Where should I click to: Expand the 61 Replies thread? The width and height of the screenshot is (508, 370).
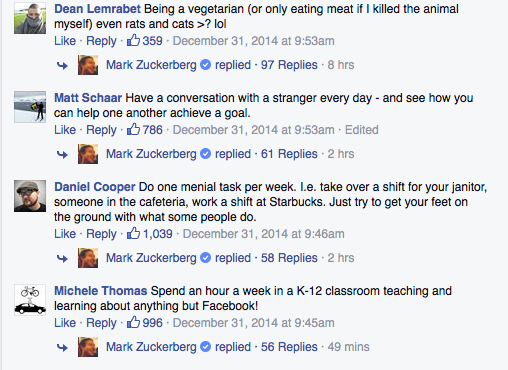tap(289, 154)
